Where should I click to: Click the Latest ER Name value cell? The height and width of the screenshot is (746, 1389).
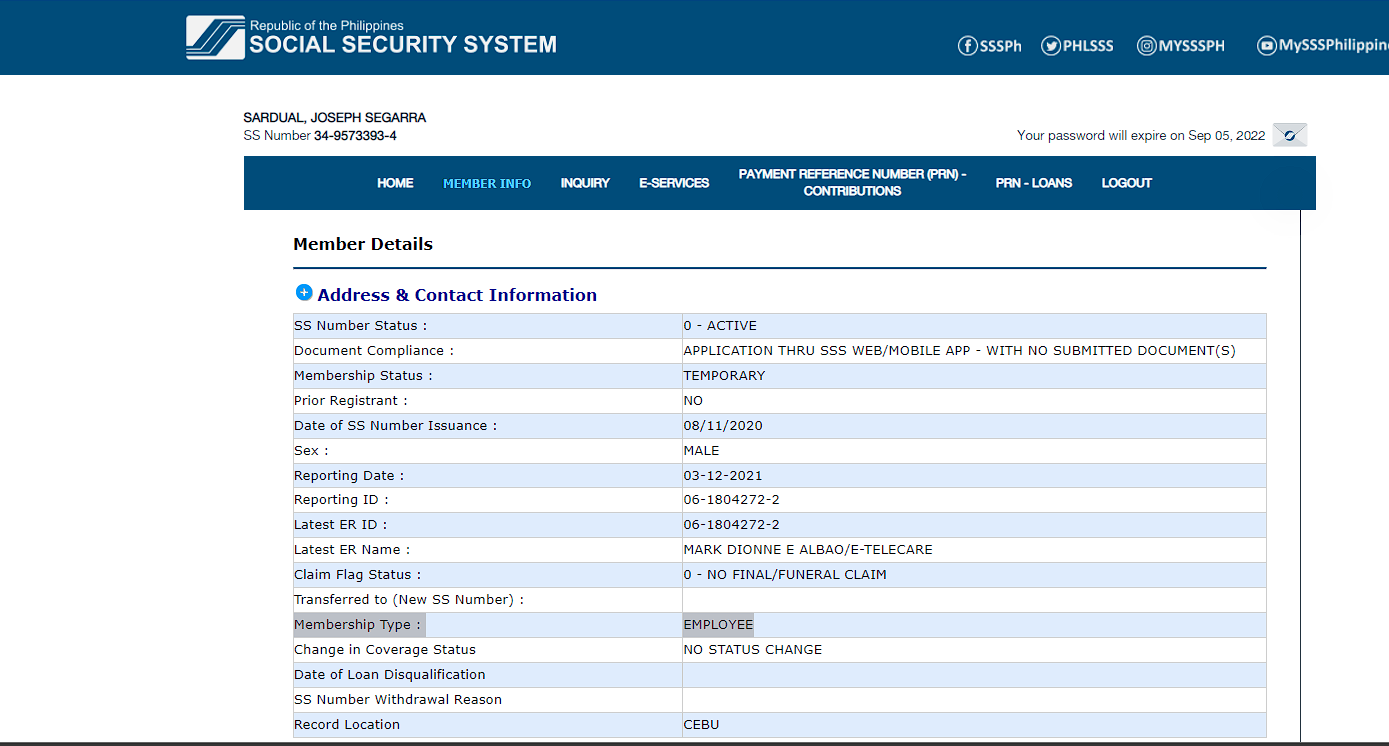(x=807, y=550)
